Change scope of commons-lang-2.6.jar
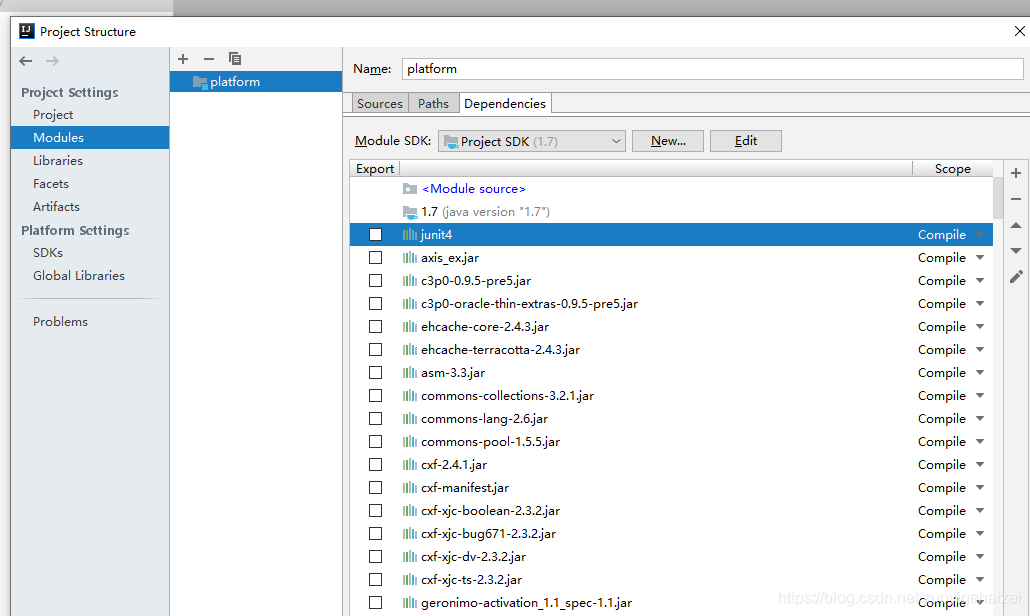The height and width of the screenshot is (616, 1030). (980, 418)
